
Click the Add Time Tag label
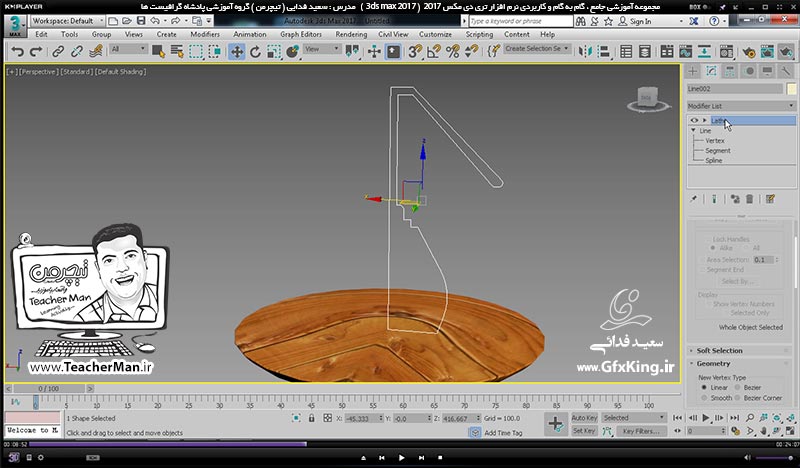(x=503, y=433)
